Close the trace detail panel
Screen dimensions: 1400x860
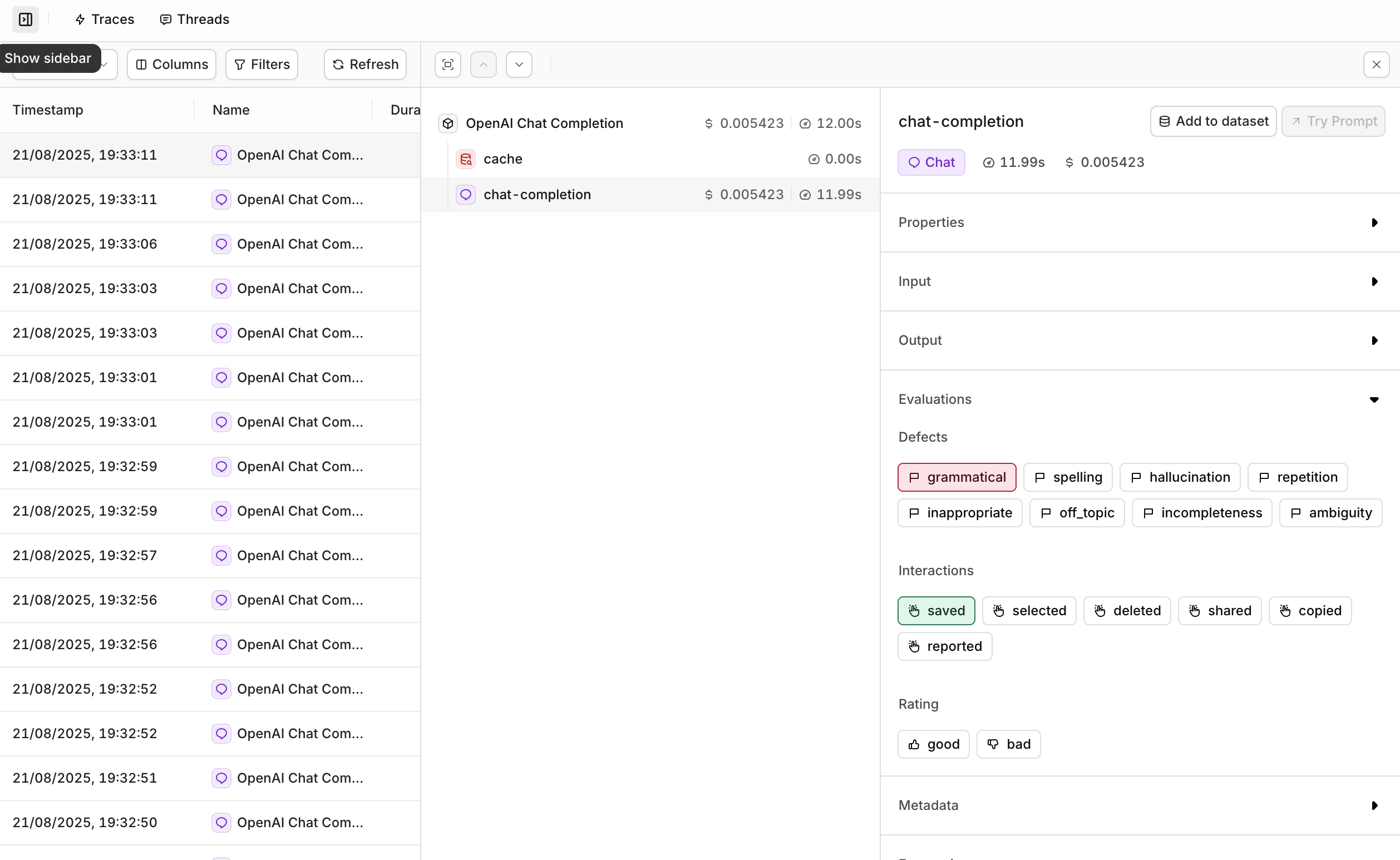pyautogui.click(x=1376, y=65)
